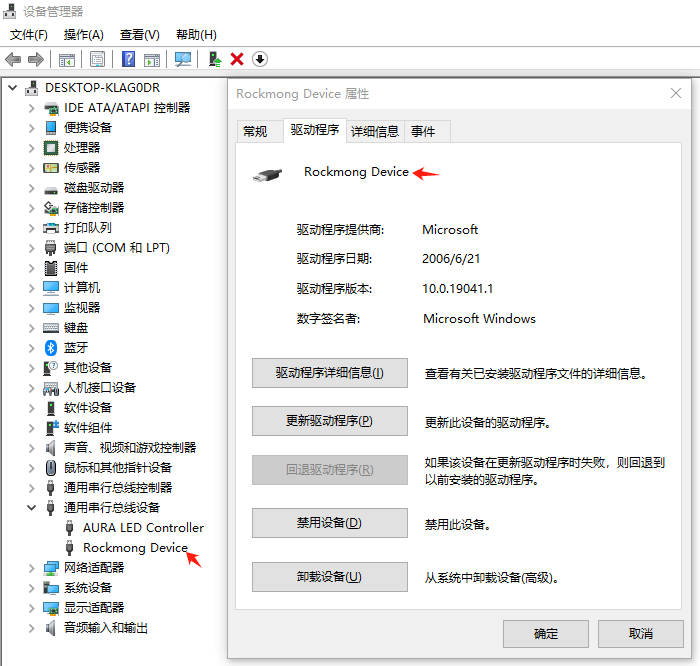Close the Rockmong Device 属性 dialog

[676, 93]
